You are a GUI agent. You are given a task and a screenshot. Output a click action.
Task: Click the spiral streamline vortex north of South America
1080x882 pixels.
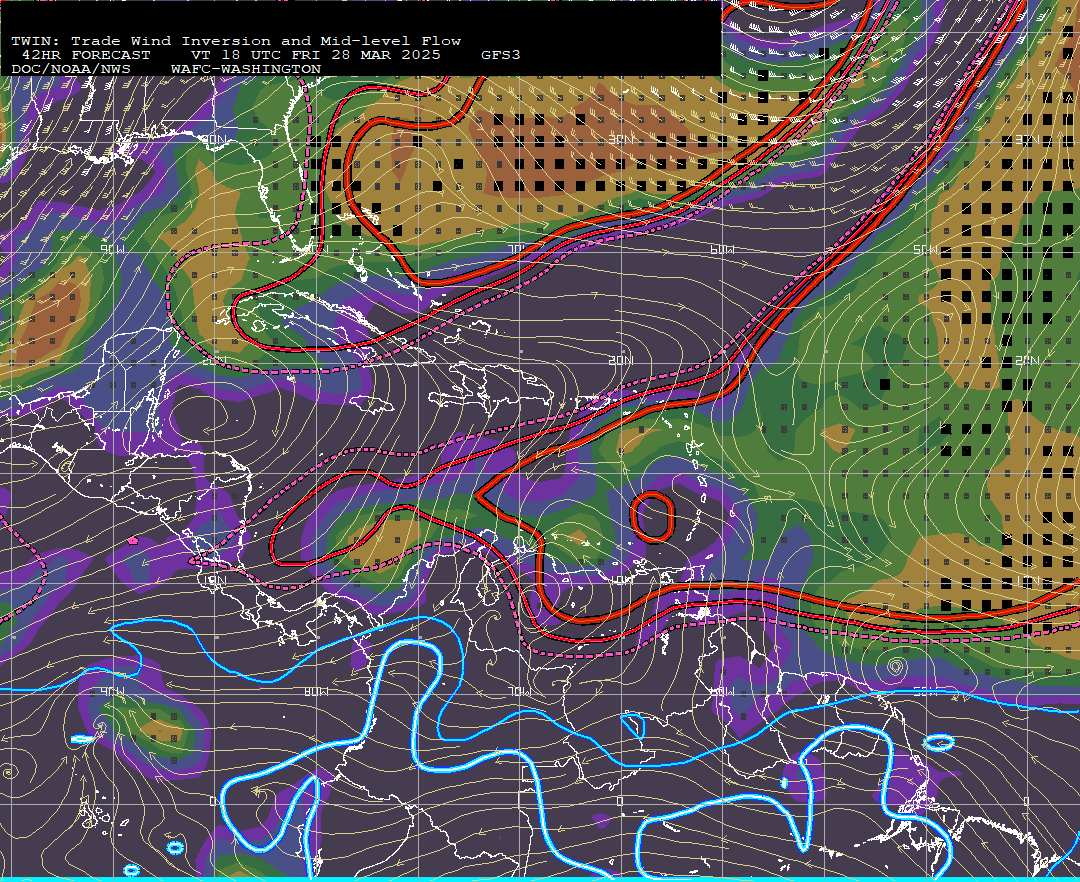click(895, 666)
